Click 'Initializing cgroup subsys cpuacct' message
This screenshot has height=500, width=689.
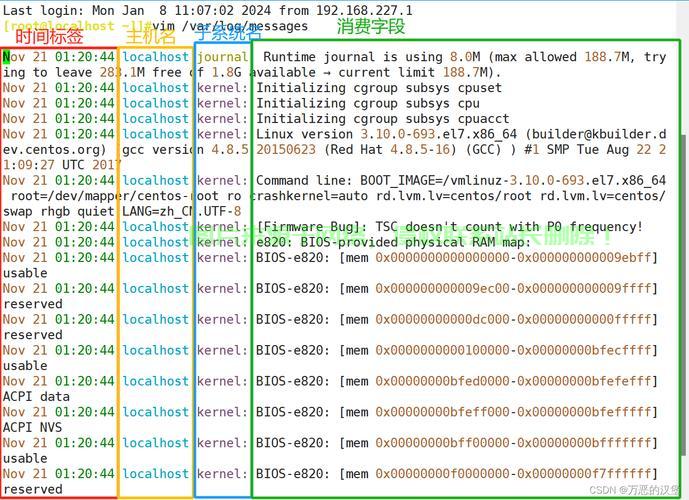[x=383, y=119]
